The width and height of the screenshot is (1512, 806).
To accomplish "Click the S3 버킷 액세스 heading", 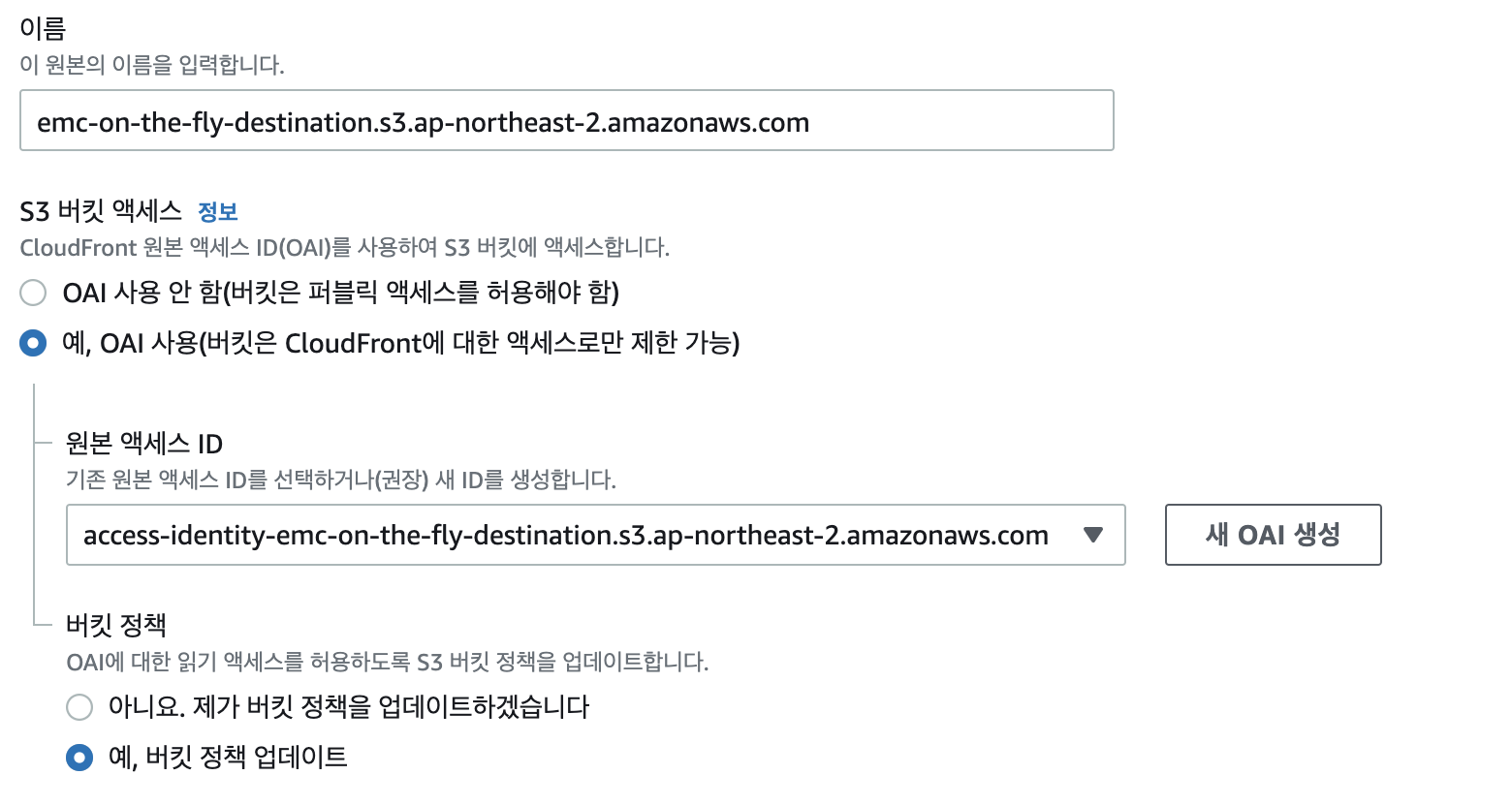I will coord(101,211).
